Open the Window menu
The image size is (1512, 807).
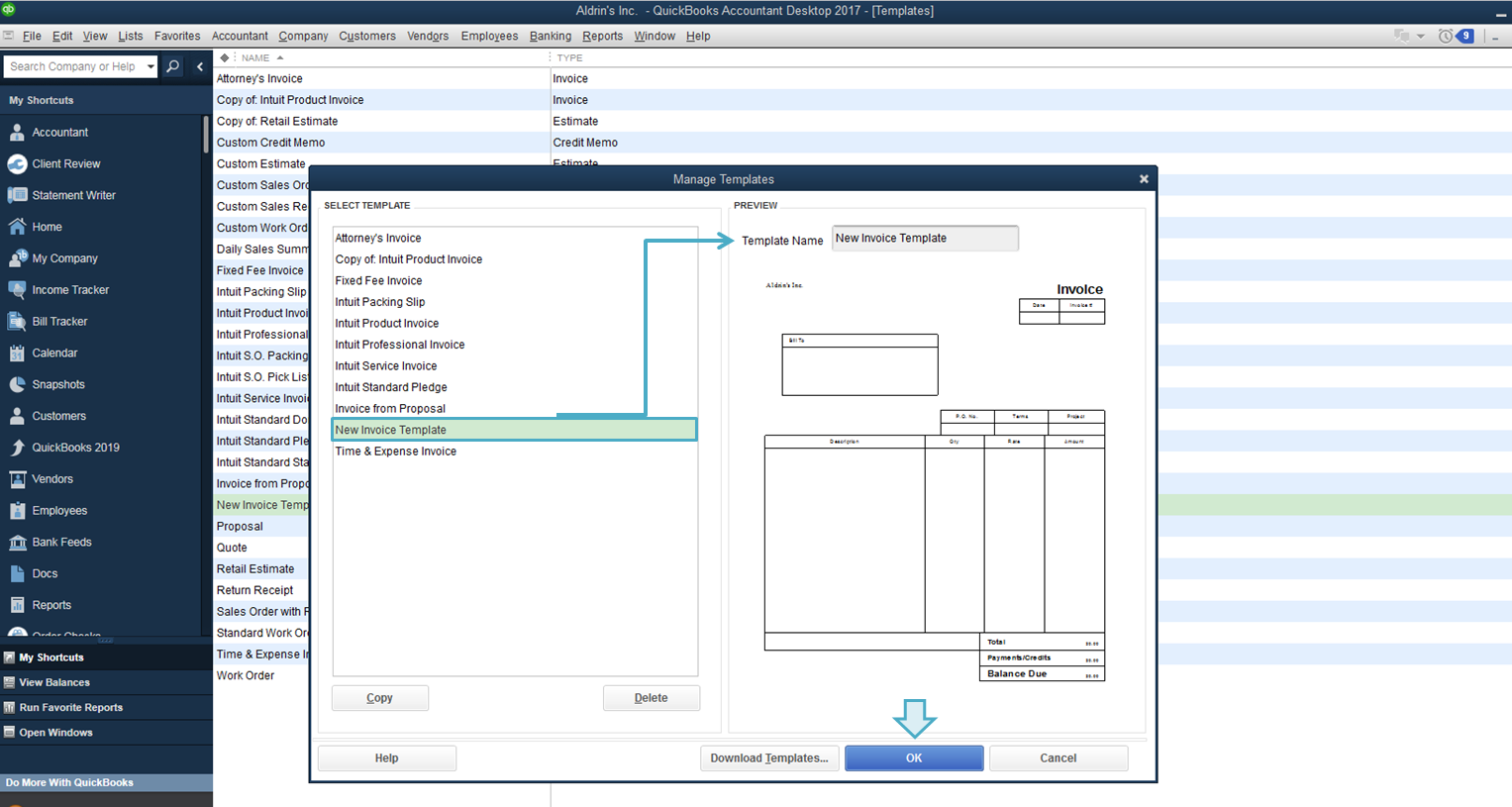pyautogui.click(x=655, y=36)
